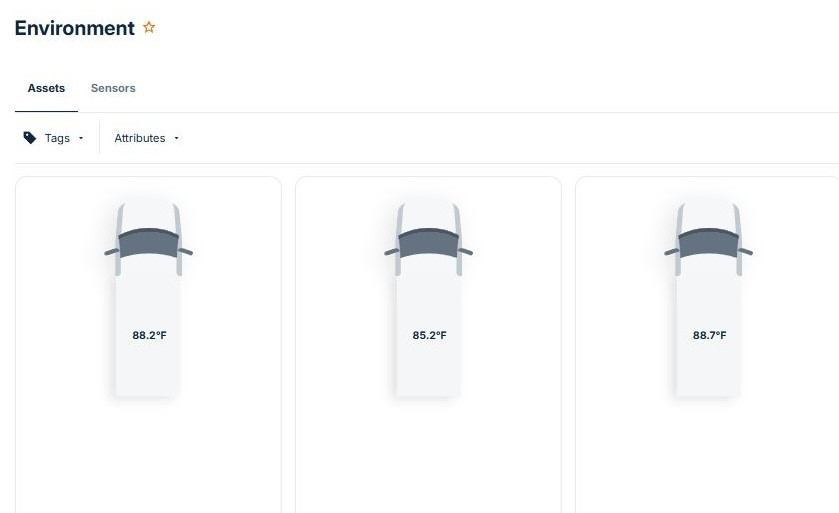Click the Environment page heading
The width and height of the screenshot is (839, 513).
pyautogui.click(x=74, y=28)
